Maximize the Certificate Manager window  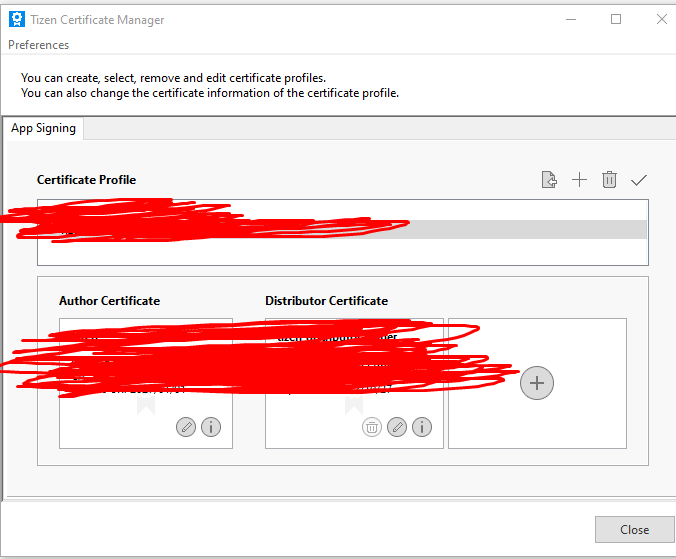click(616, 19)
